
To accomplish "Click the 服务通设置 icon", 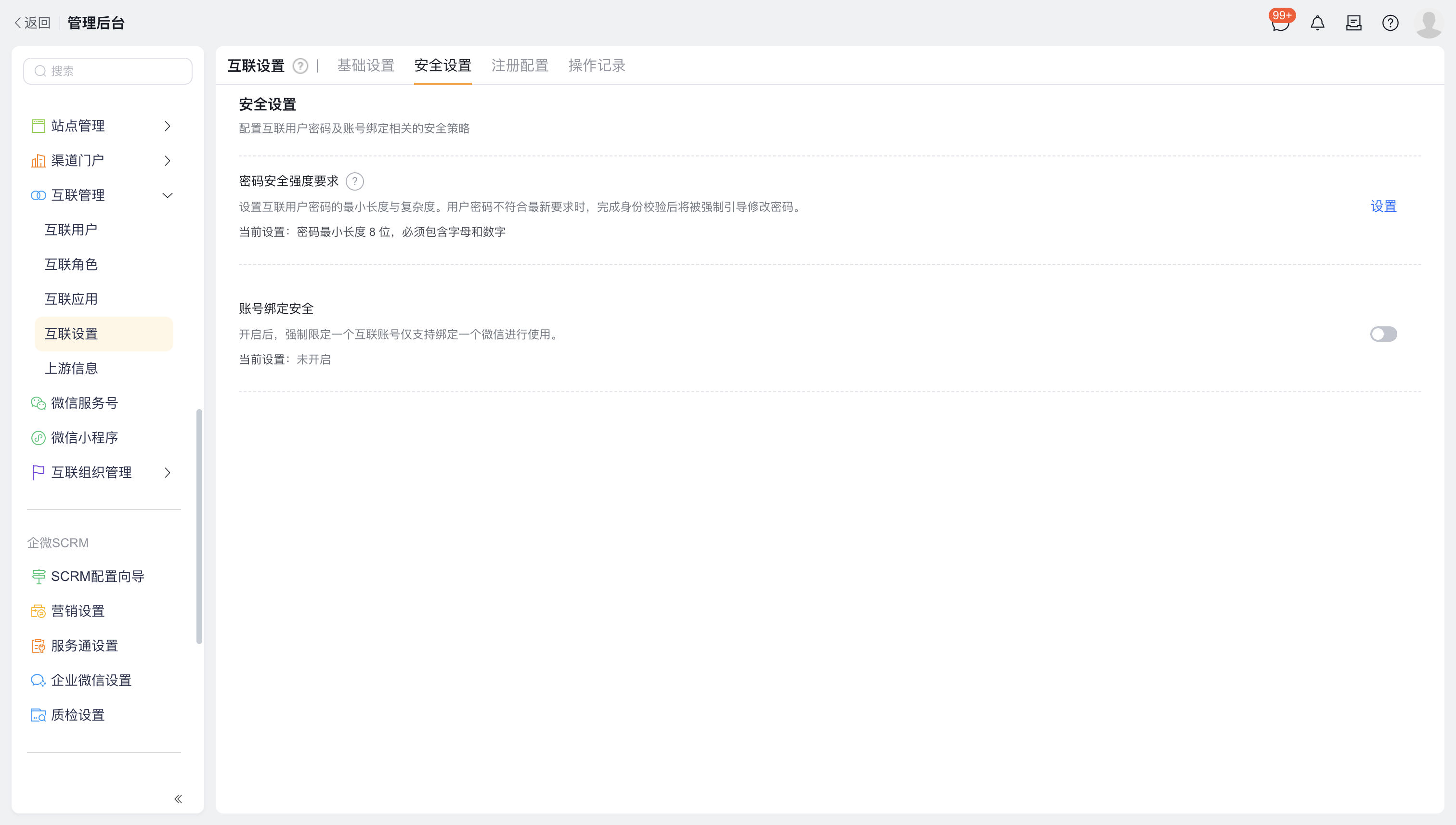I will [38, 646].
